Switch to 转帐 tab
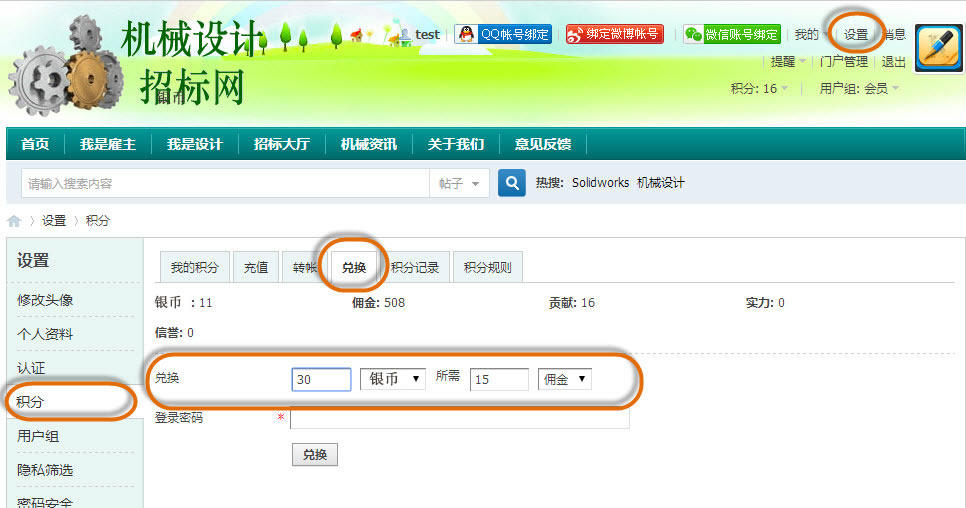This screenshot has height=508, width=966. pyautogui.click(x=304, y=267)
